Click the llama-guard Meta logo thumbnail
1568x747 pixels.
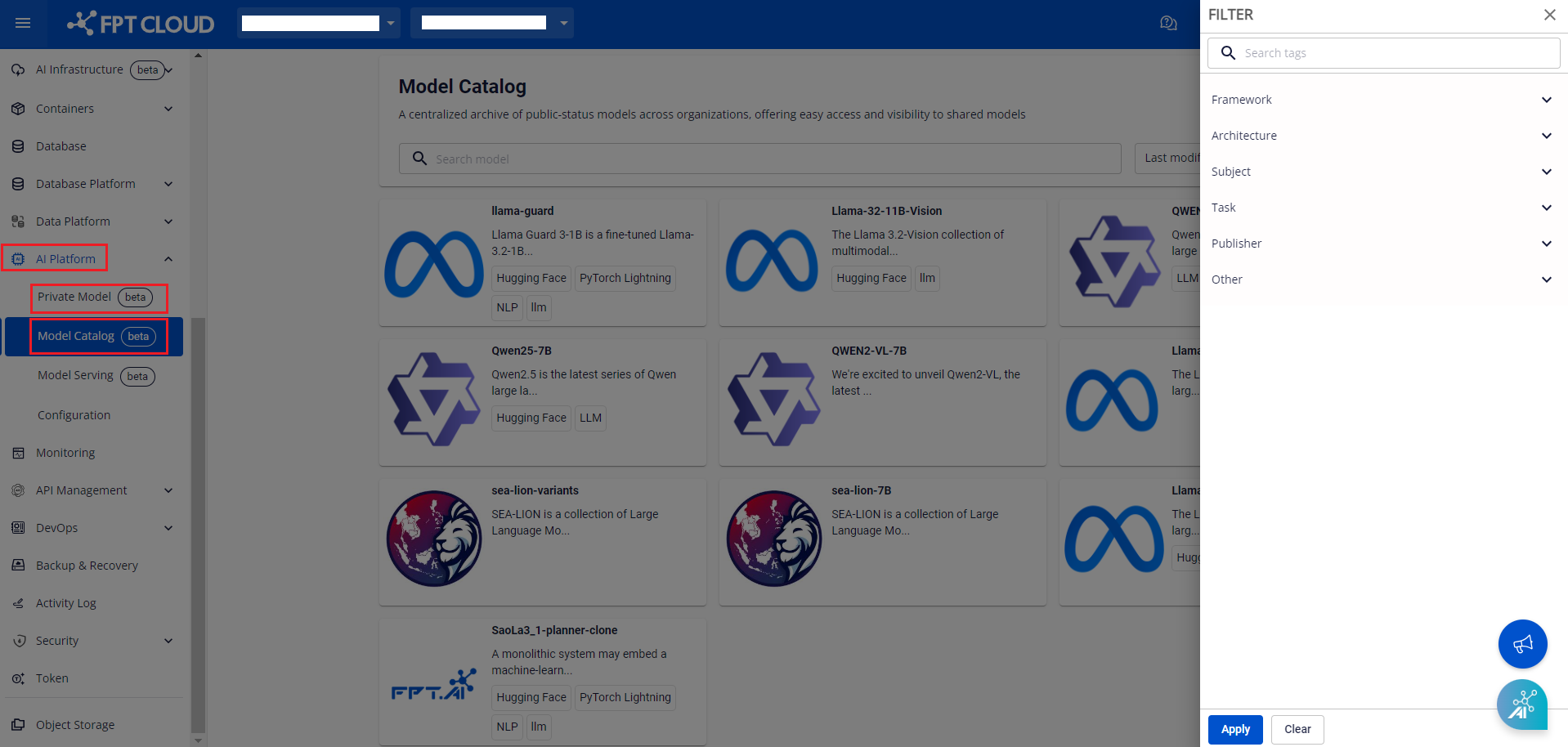pyautogui.click(x=434, y=264)
